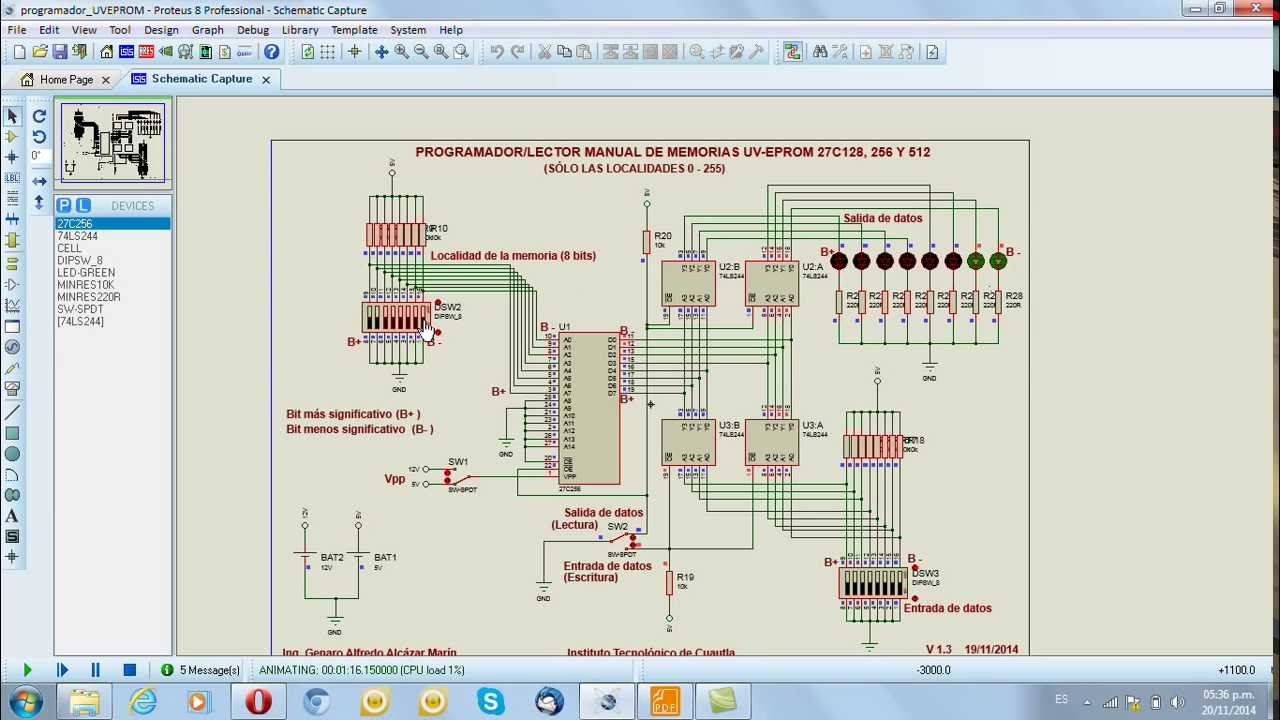
Task: Open Terminals mode in left toolbar
Action: [12, 263]
